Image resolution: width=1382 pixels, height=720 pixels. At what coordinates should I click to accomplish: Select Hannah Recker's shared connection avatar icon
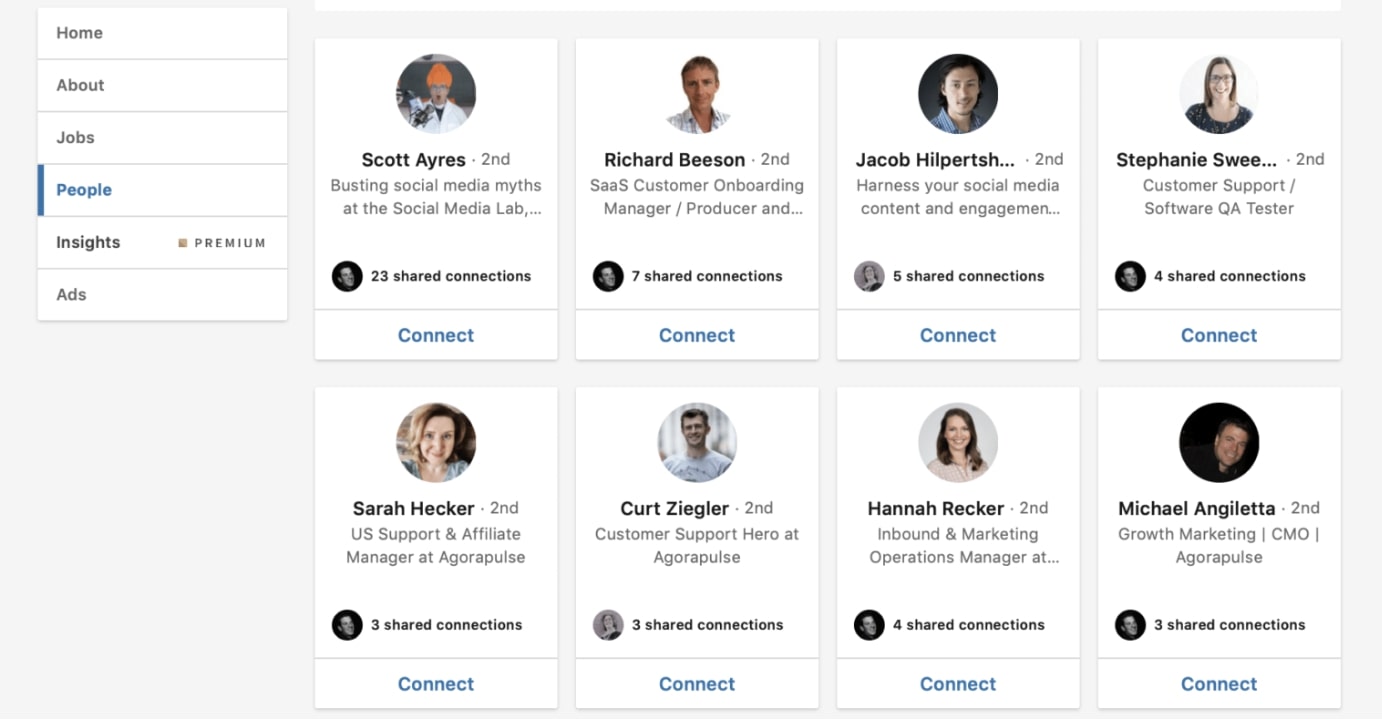(869, 625)
